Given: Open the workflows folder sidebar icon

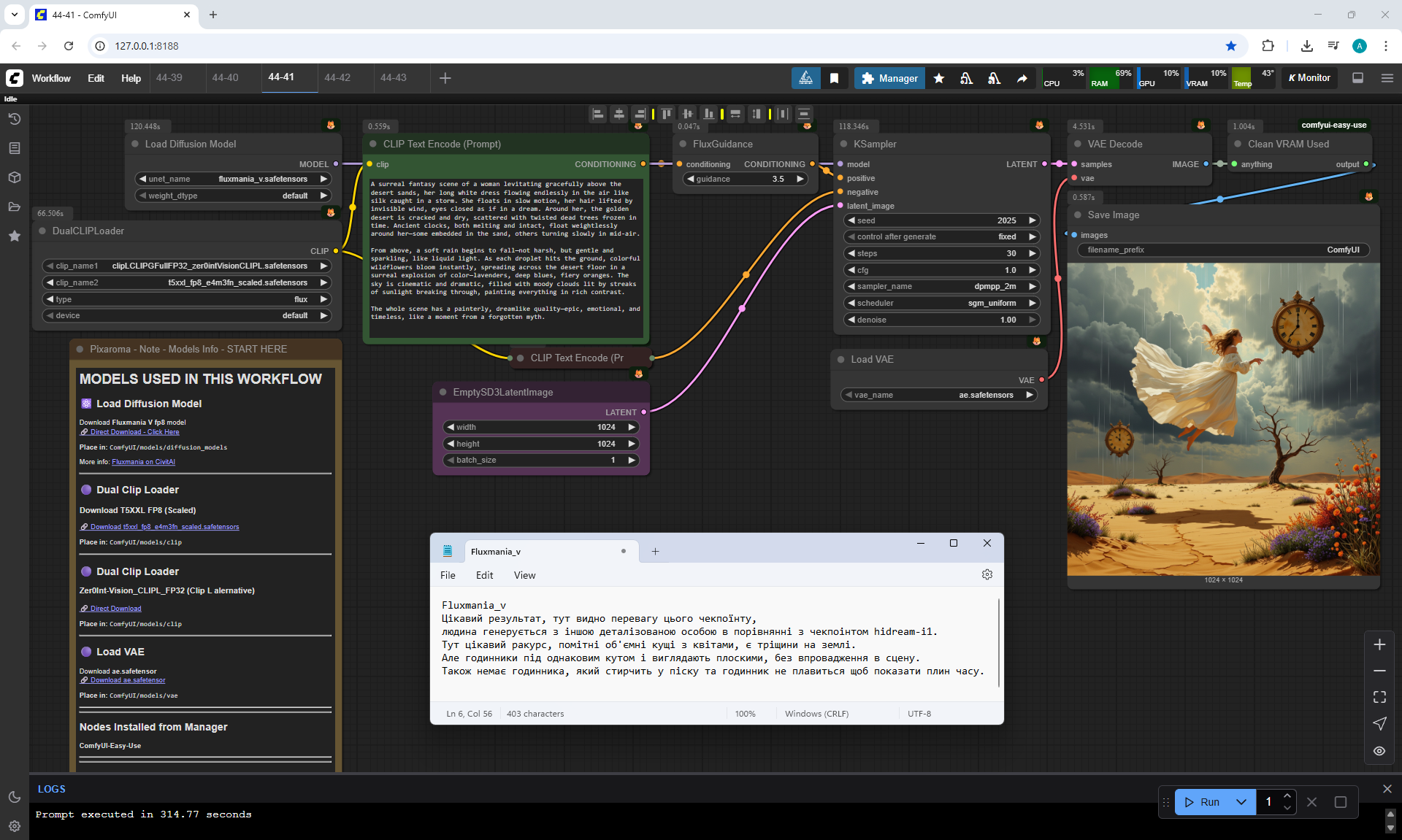Looking at the screenshot, I should pyautogui.click(x=14, y=207).
